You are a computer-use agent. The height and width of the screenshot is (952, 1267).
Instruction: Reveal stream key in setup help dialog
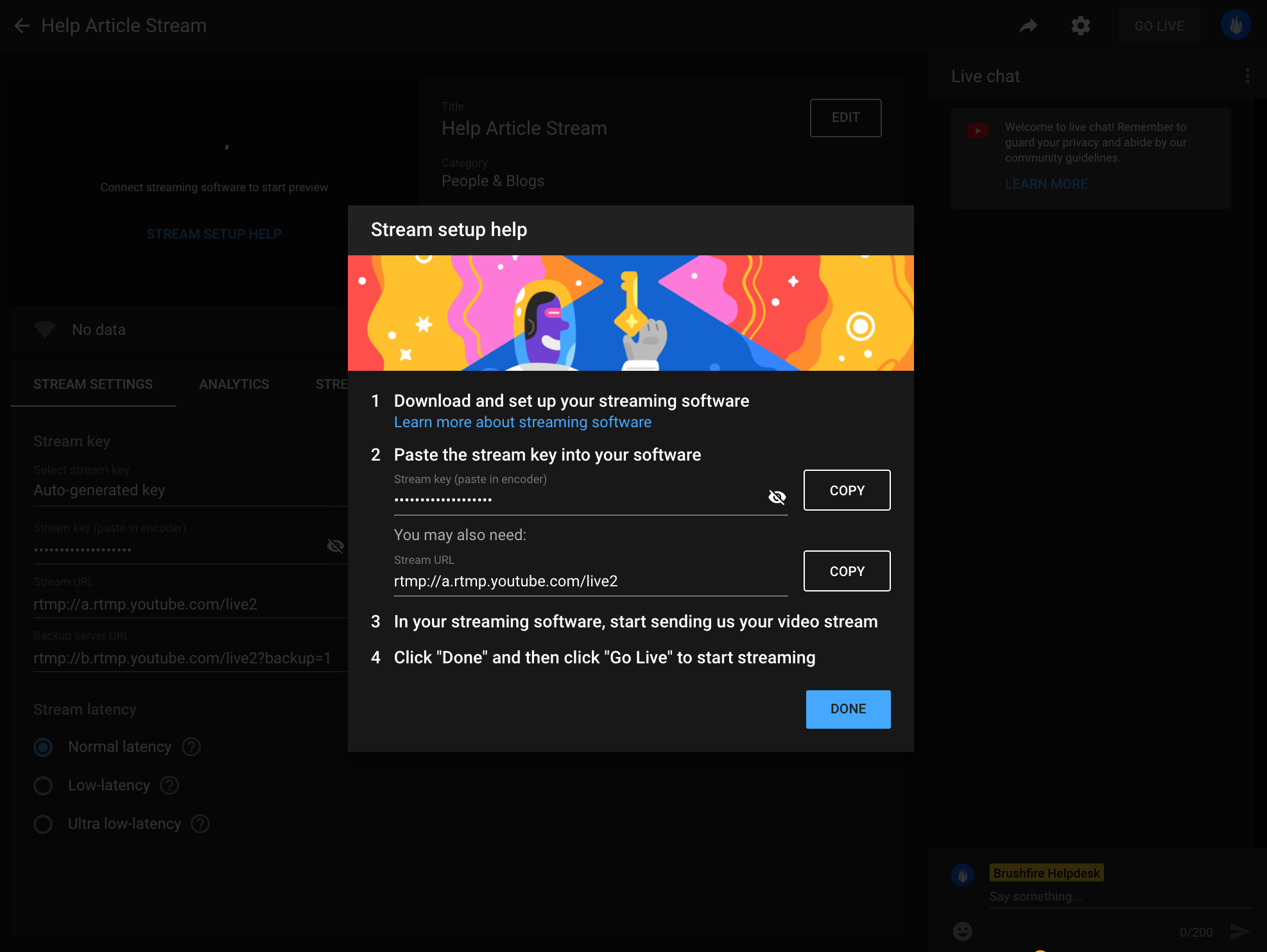777,497
